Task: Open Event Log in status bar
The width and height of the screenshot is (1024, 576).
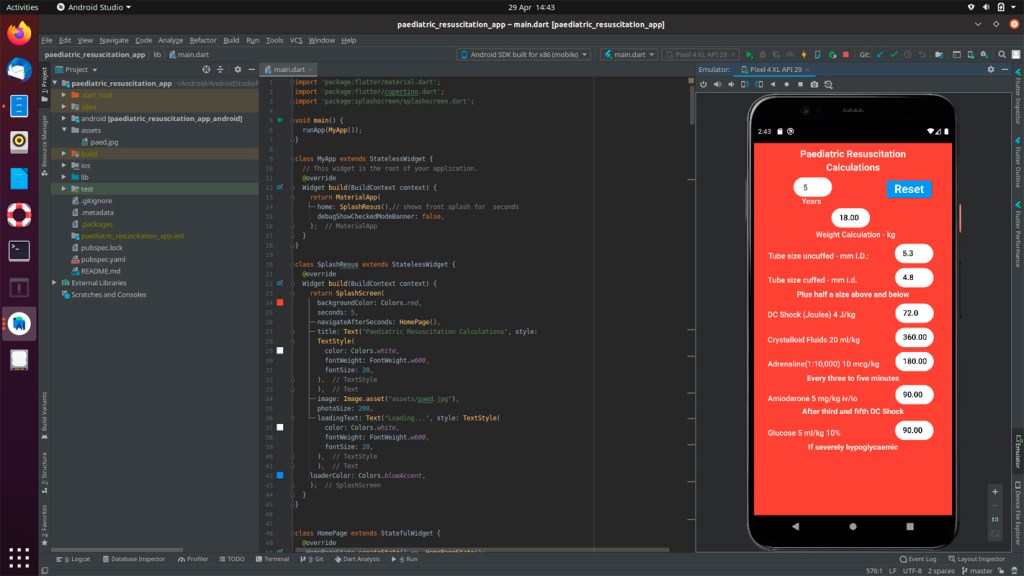Action: coord(916,559)
